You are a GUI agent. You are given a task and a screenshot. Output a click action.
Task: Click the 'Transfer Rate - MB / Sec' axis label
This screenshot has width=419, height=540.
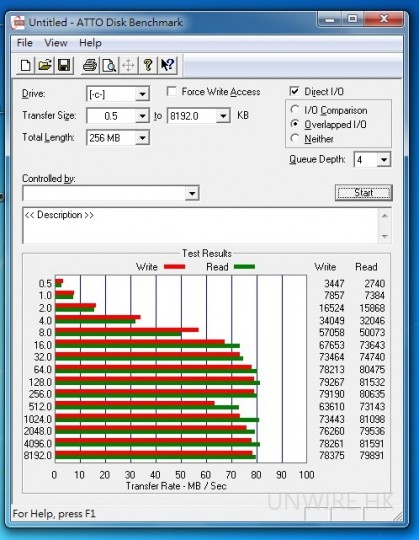pos(176,486)
